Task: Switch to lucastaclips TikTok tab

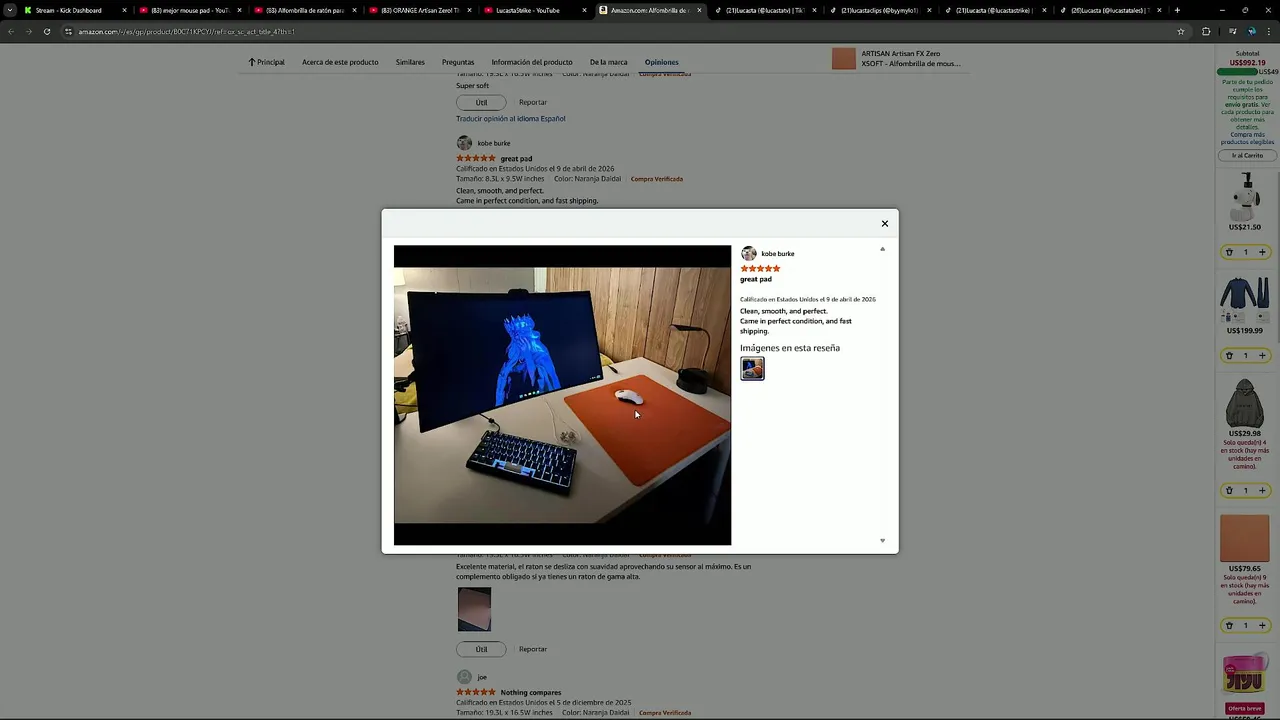Action: click(x=880, y=10)
